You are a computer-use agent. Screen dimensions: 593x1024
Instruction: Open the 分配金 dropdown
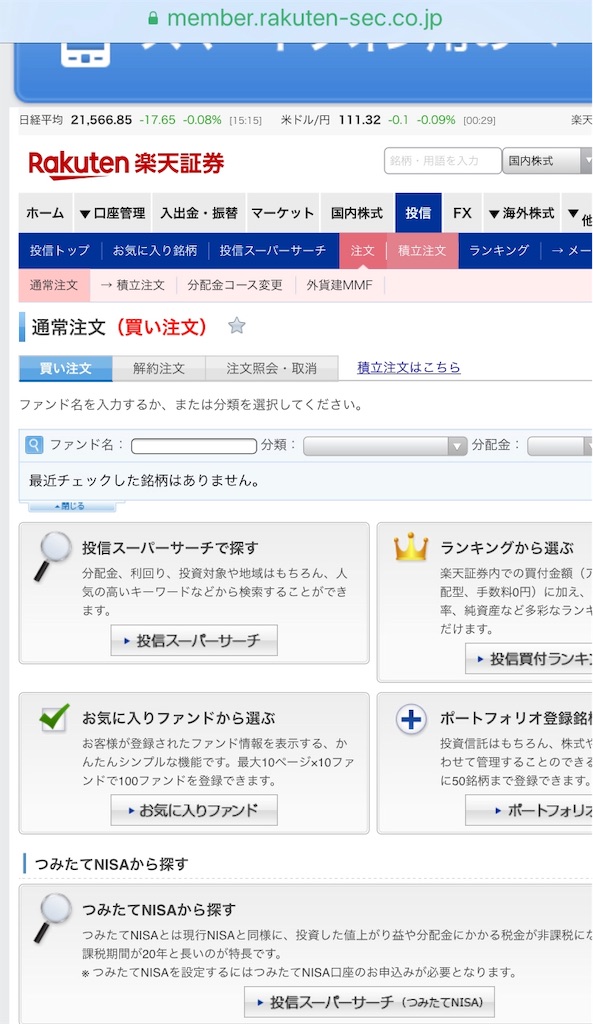[560, 446]
